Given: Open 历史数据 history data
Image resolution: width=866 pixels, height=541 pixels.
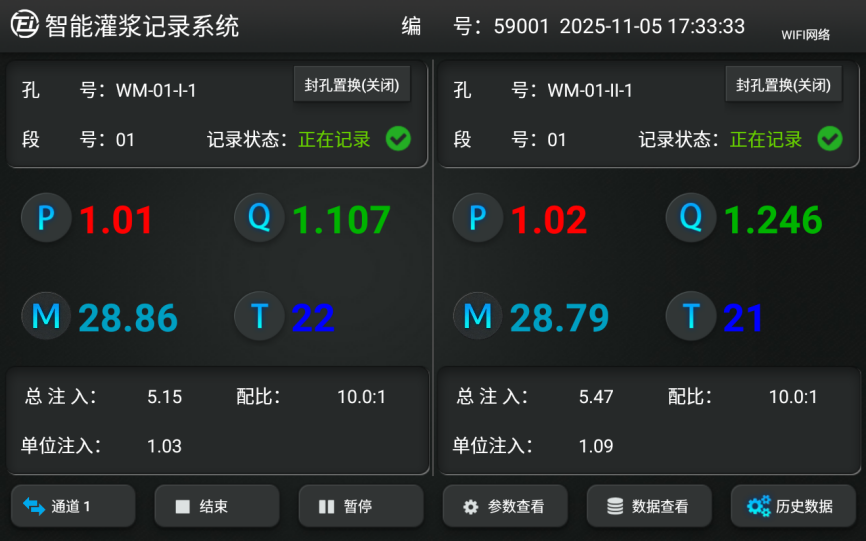Looking at the screenshot, I should pyautogui.click(x=792, y=506).
